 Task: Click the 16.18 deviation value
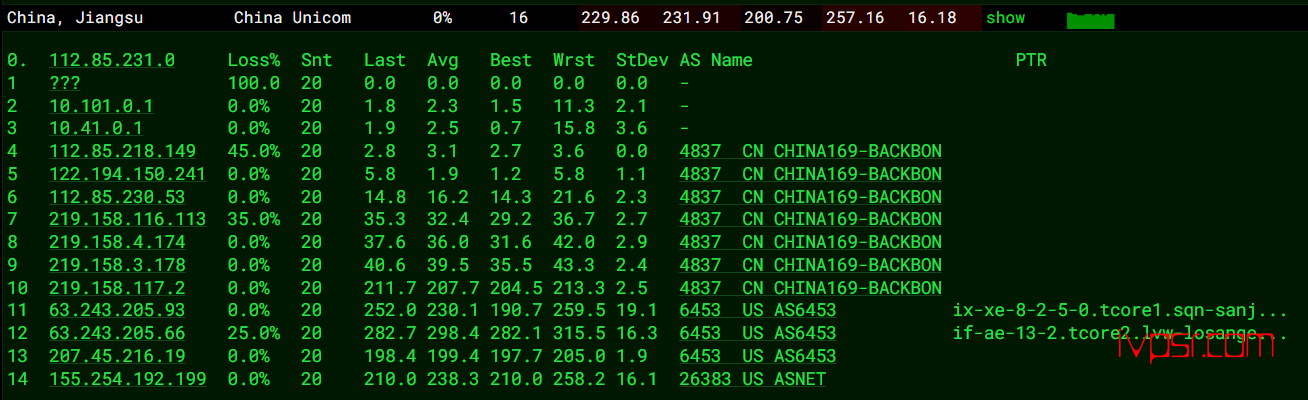[932, 18]
